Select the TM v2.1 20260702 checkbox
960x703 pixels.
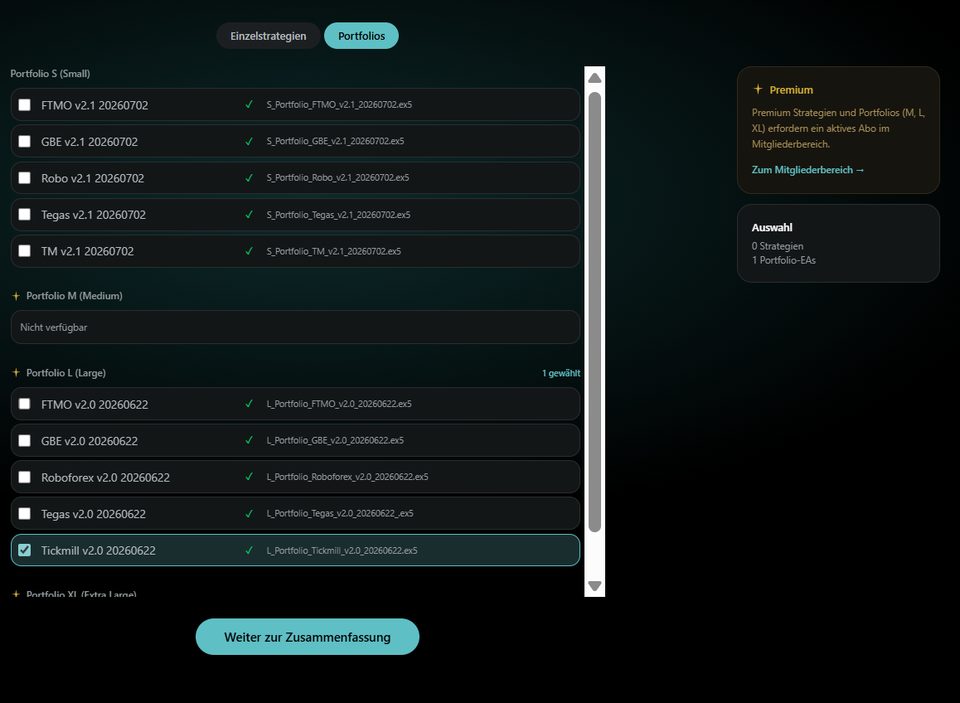coord(24,251)
